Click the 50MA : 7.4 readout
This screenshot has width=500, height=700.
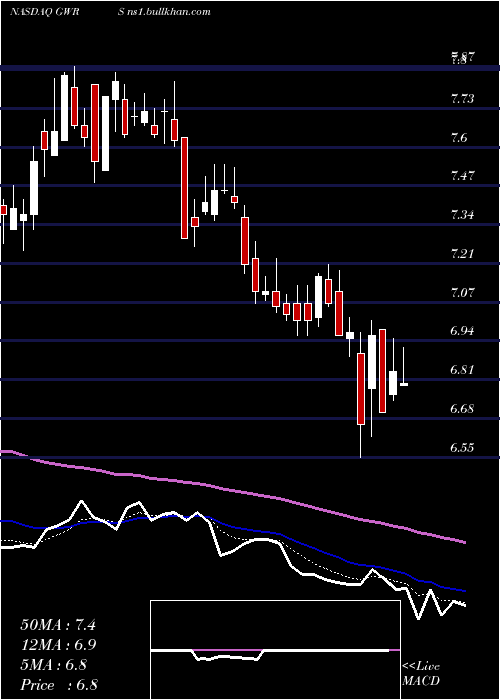(58, 625)
